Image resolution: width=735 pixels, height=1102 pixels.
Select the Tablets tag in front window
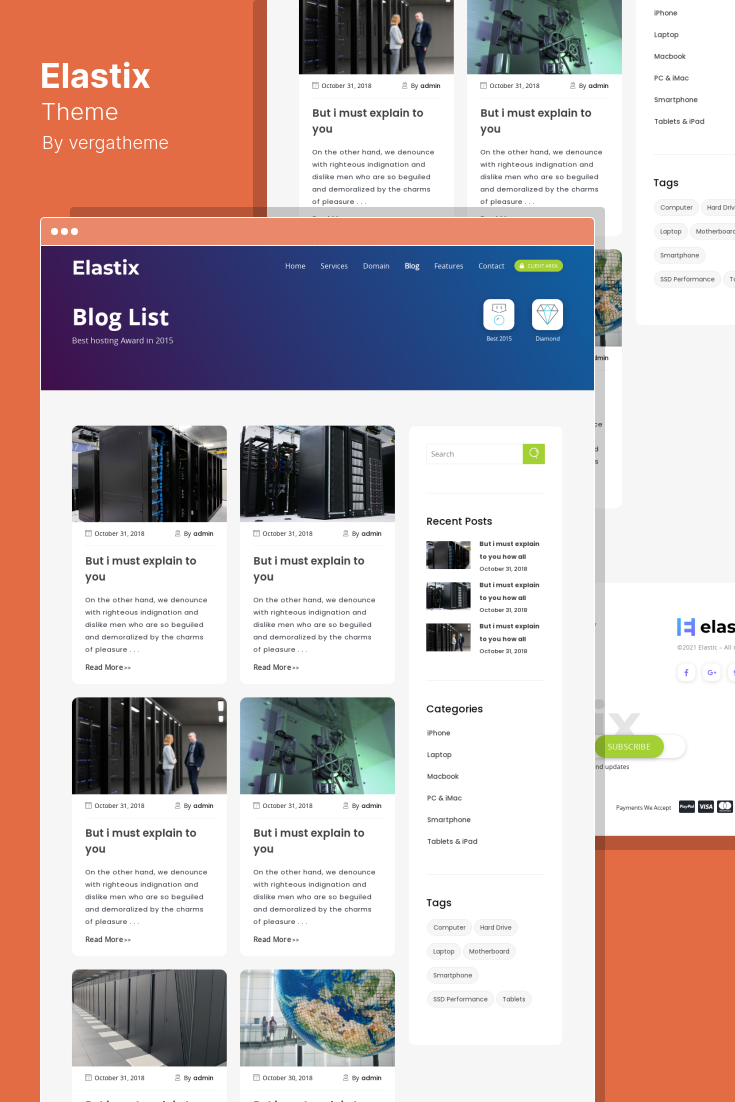pos(514,999)
